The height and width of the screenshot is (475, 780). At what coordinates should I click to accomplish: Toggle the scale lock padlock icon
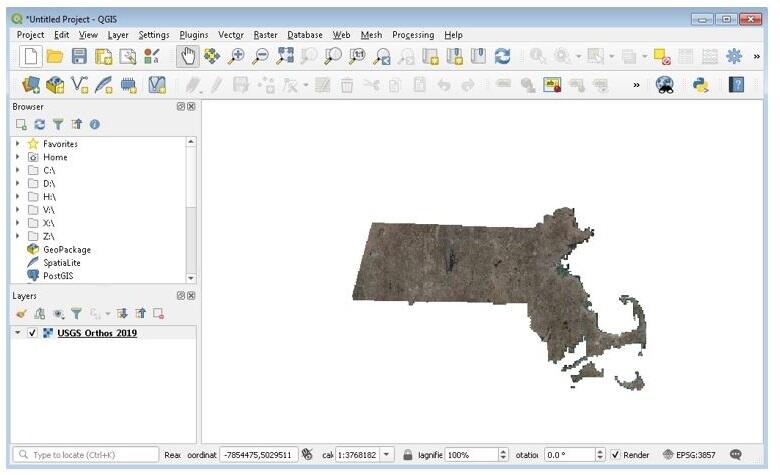407,454
